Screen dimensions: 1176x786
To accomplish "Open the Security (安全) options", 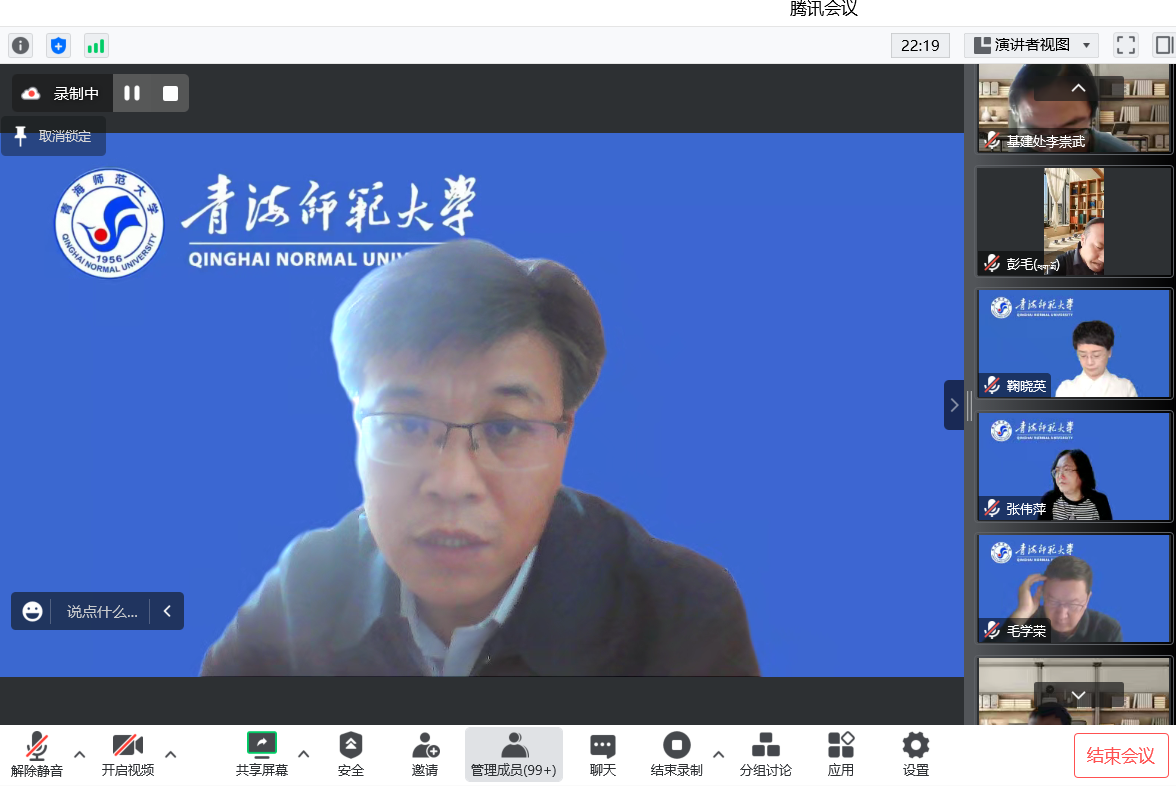I will 351,754.
